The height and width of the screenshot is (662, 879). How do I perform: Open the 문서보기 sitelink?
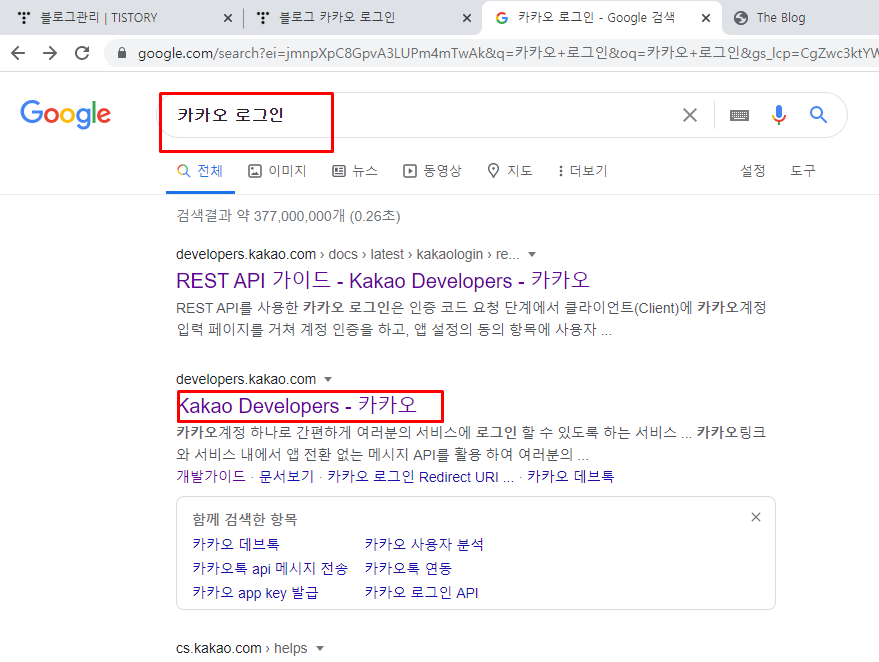pyautogui.click(x=286, y=476)
